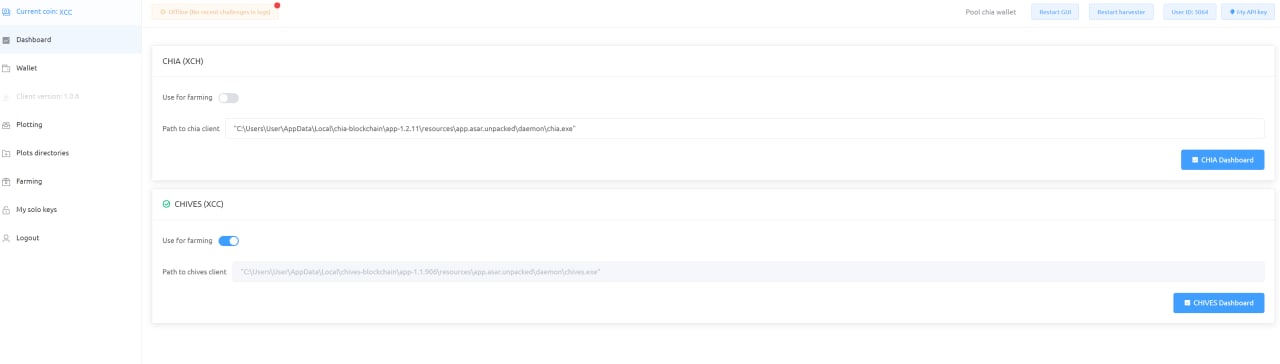The image size is (1280, 364).
Task: Enable Use for farming under CHIA (XCH)
Action: [x=228, y=98]
